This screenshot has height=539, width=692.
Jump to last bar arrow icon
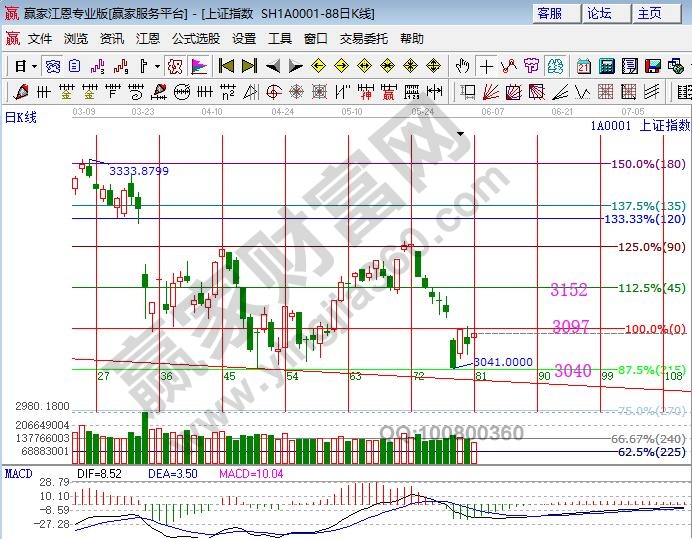coord(250,66)
